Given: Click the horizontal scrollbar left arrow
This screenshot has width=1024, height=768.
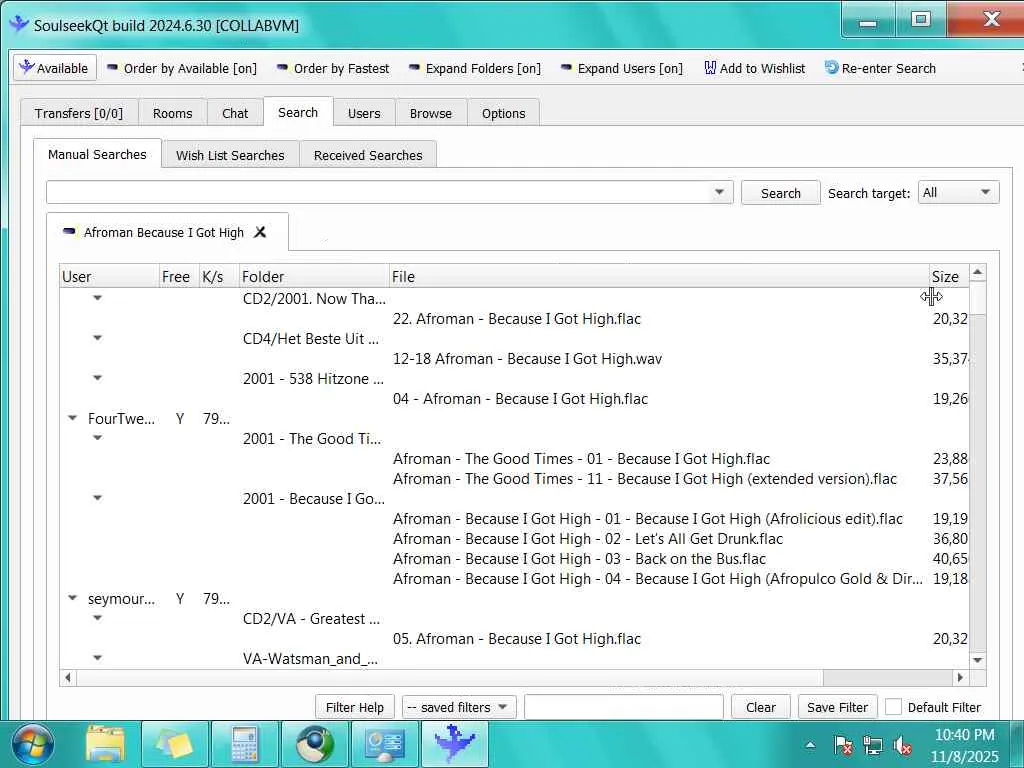Looking at the screenshot, I should (x=68, y=677).
